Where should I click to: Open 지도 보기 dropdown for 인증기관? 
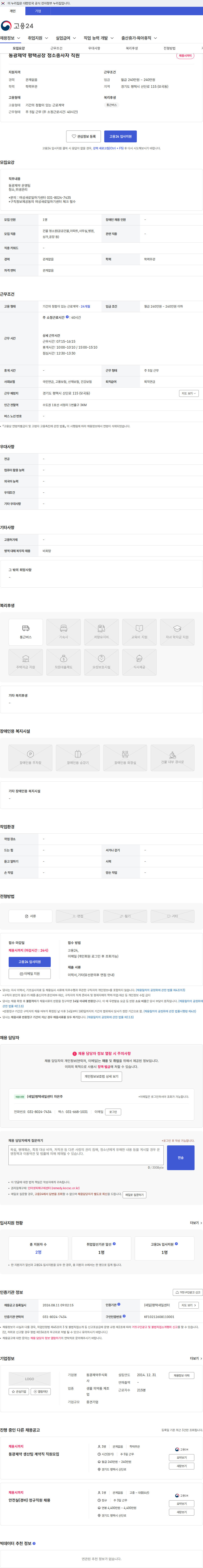pyautogui.click(x=188, y=1305)
